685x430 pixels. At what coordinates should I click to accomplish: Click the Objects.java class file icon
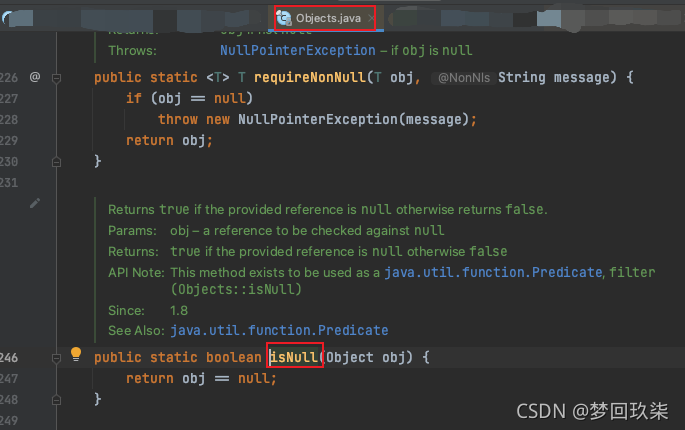point(284,18)
